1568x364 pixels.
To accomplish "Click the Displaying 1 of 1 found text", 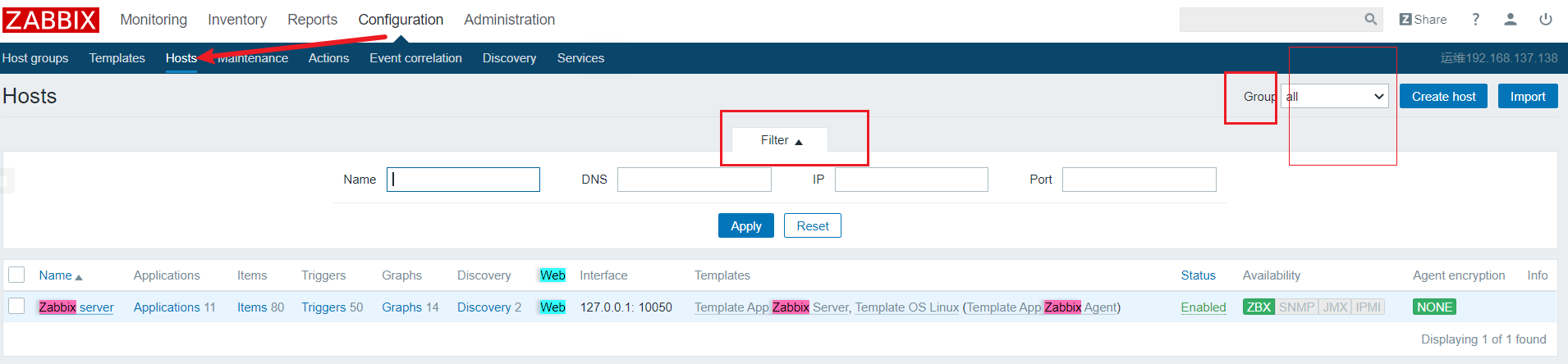I will [1483, 339].
